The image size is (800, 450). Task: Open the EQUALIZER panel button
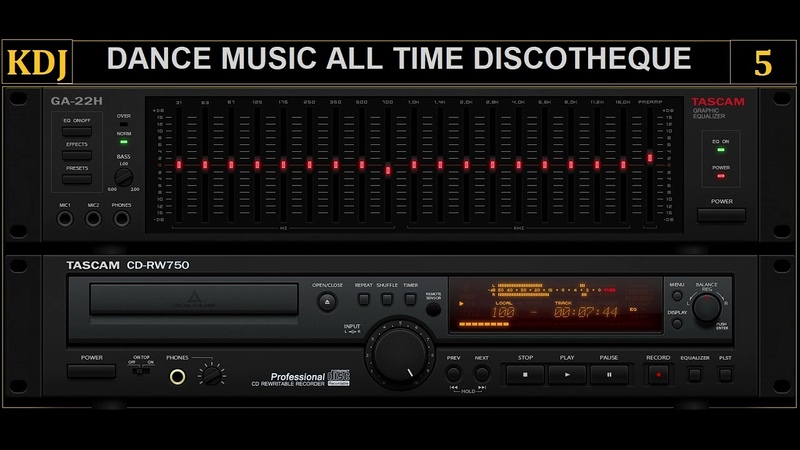pyautogui.click(x=694, y=375)
